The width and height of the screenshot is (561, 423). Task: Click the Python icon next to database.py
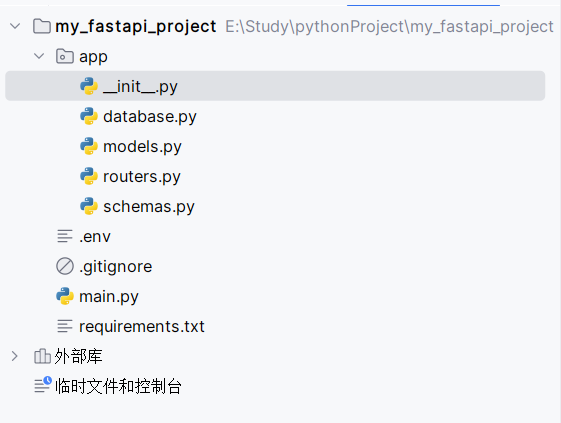coord(89,116)
